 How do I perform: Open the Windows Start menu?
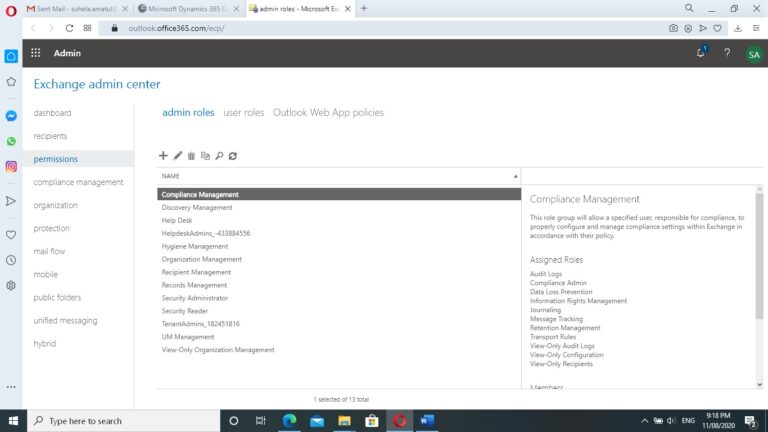click(x=13, y=421)
